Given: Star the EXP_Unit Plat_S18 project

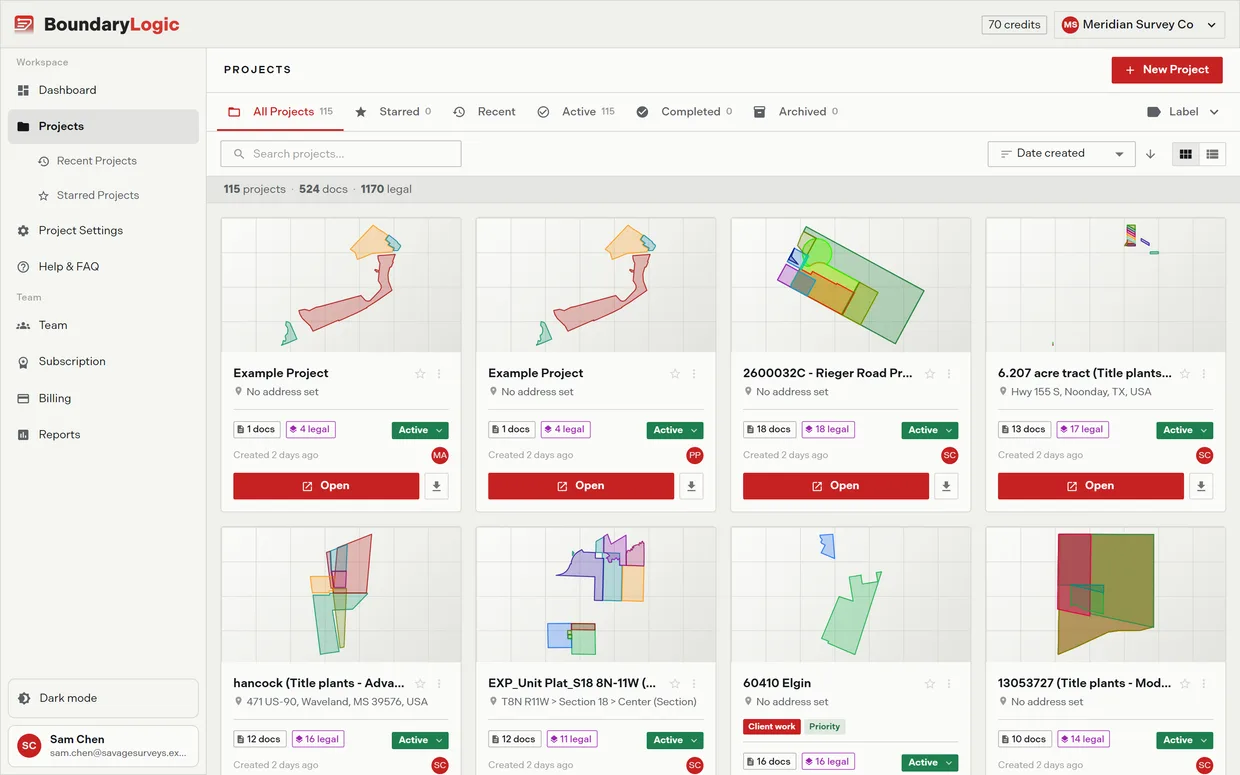Looking at the screenshot, I should click(675, 684).
